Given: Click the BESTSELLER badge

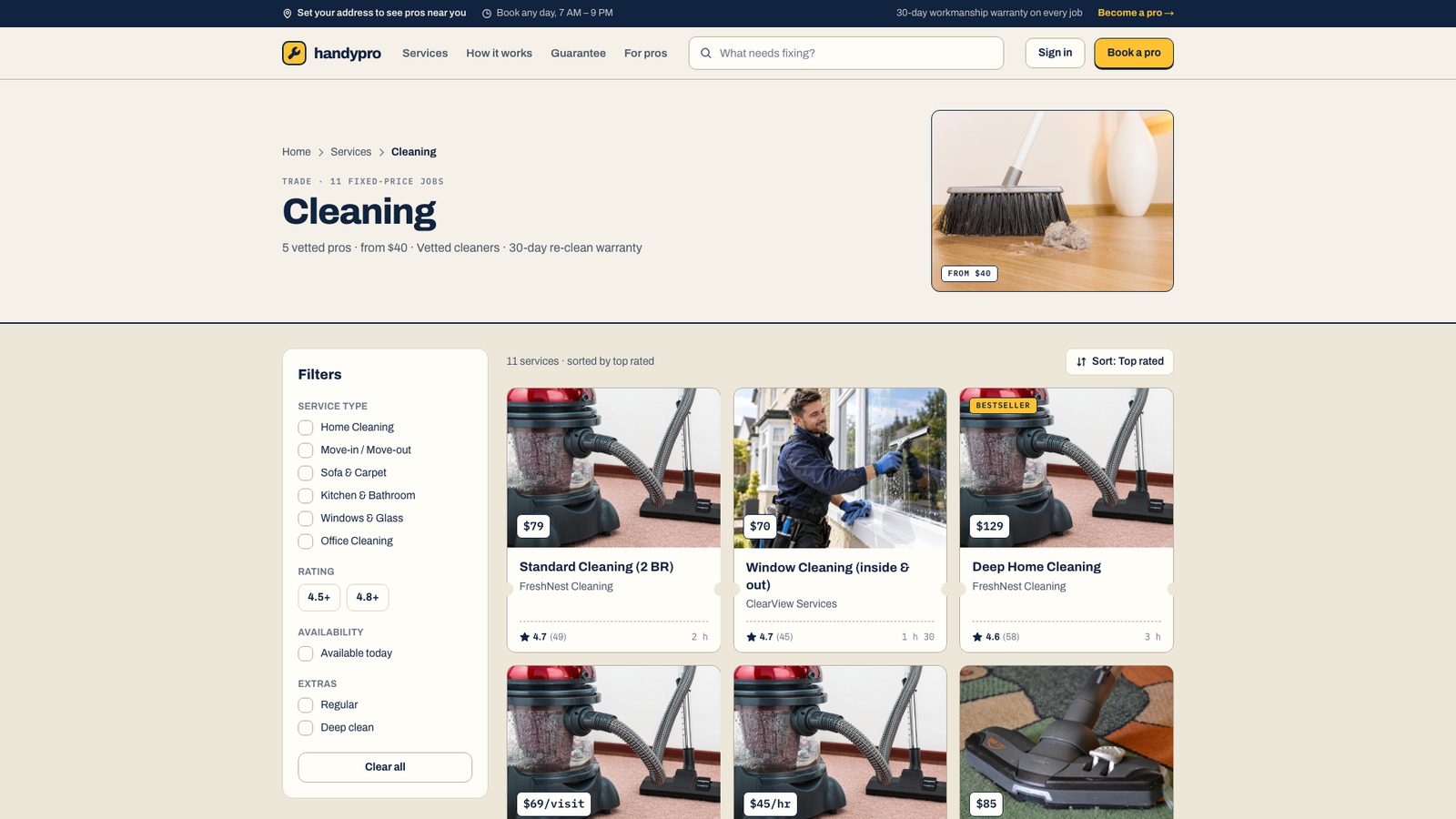Looking at the screenshot, I should coord(1003,406).
